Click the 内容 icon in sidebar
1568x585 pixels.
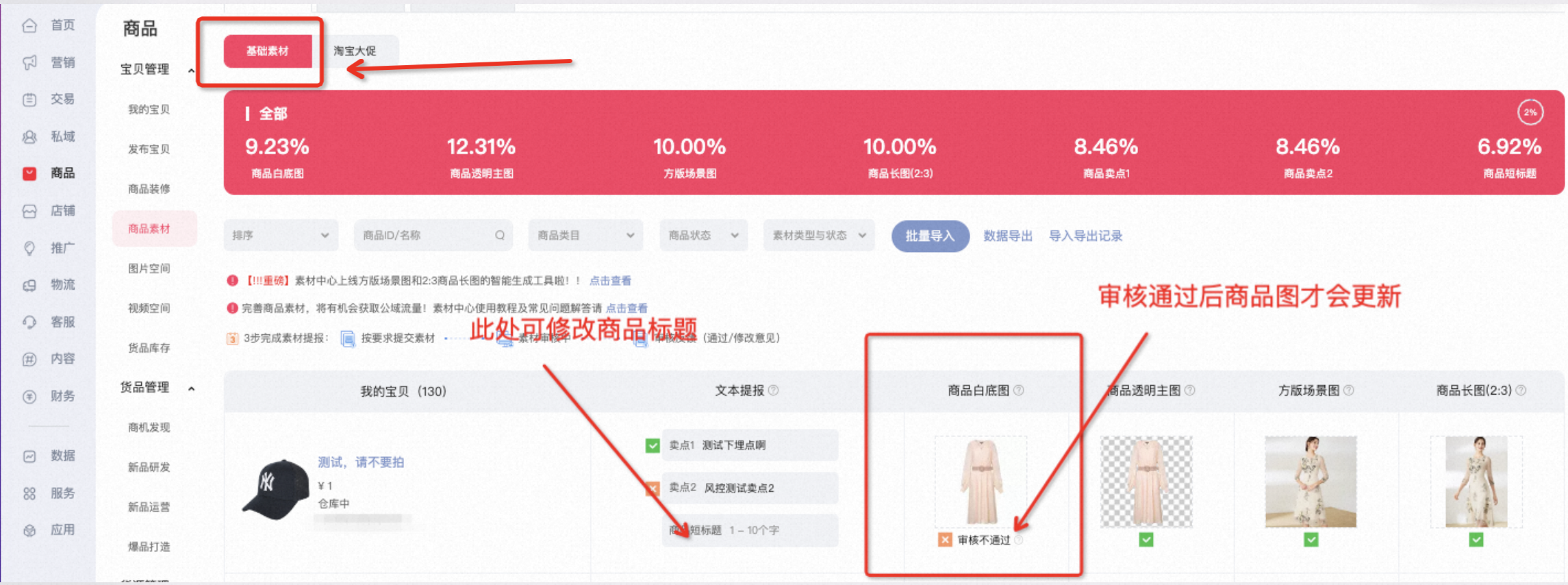pyautogui.click(x=29, y=360)
